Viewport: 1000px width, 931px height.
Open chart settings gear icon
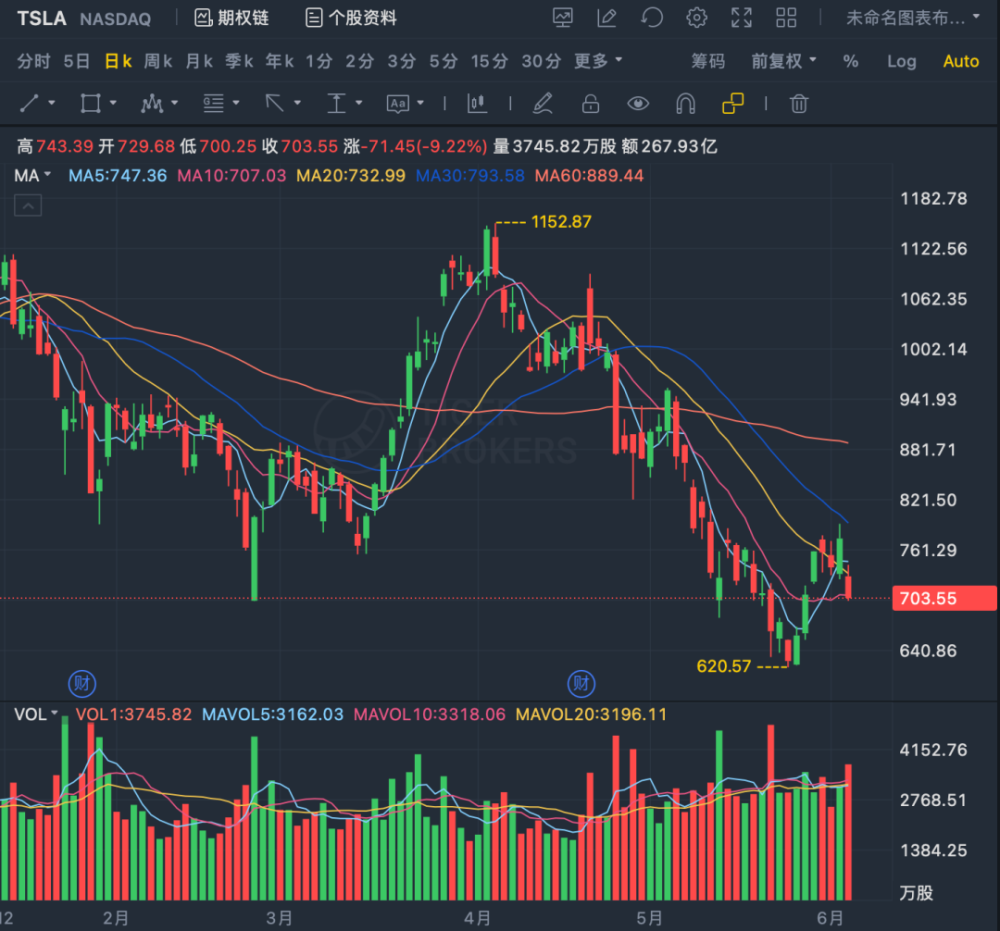696,17
